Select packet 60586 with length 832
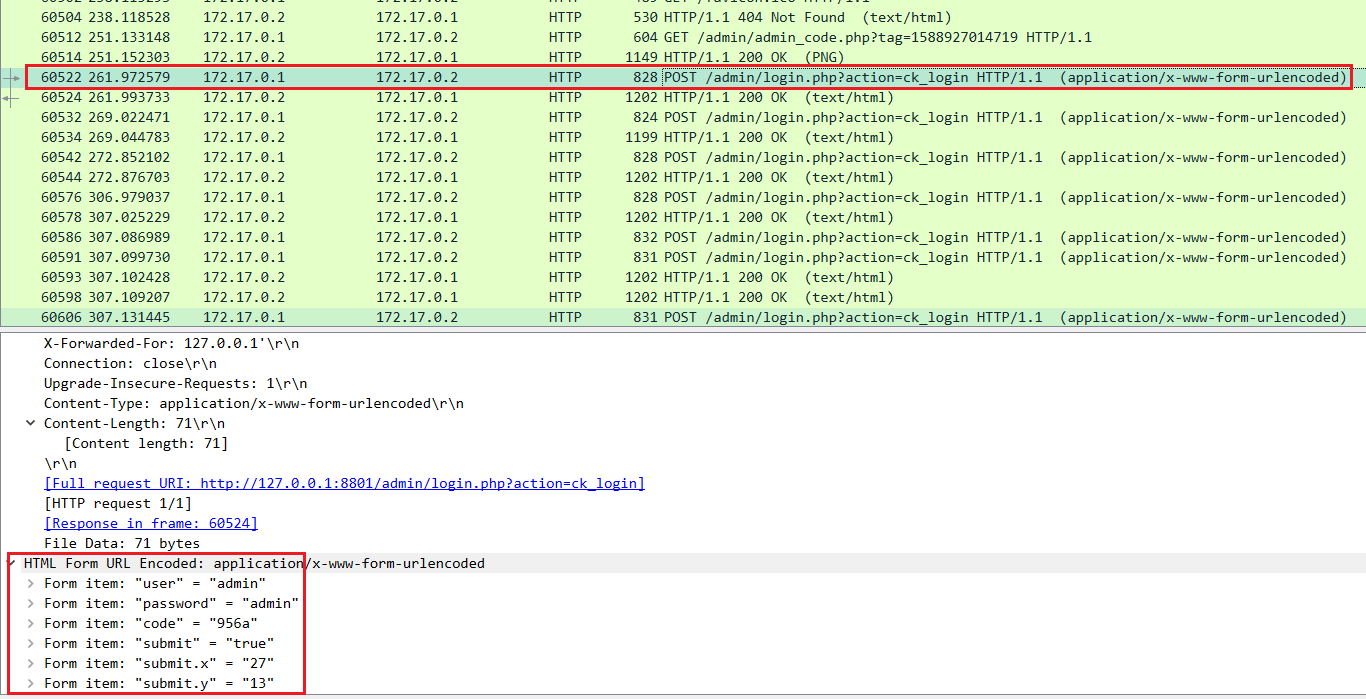 pyautogui.click(x=683, y=237)
